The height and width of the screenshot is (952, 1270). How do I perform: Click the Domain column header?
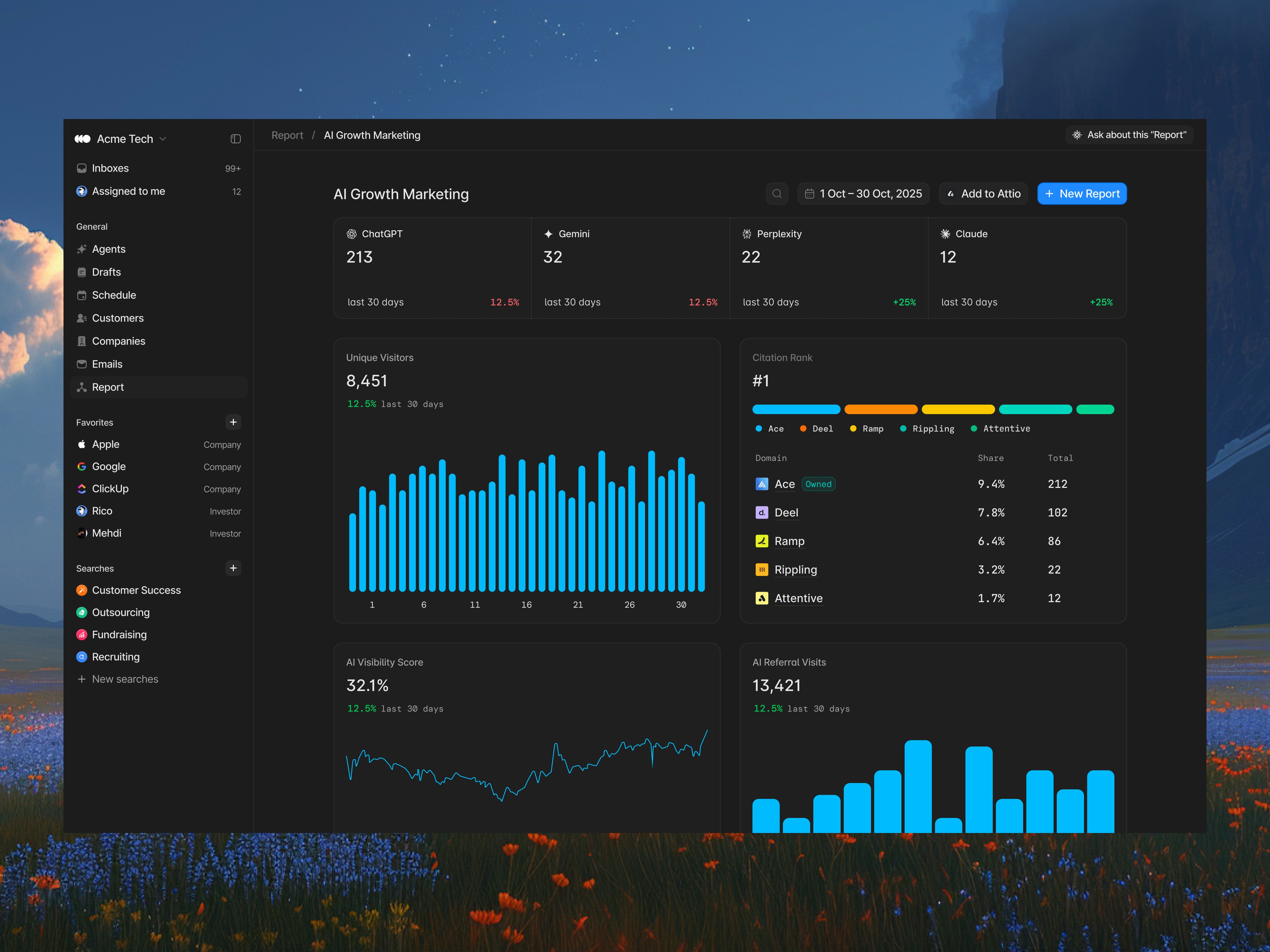pyautogui.click(x=771, y=458)
